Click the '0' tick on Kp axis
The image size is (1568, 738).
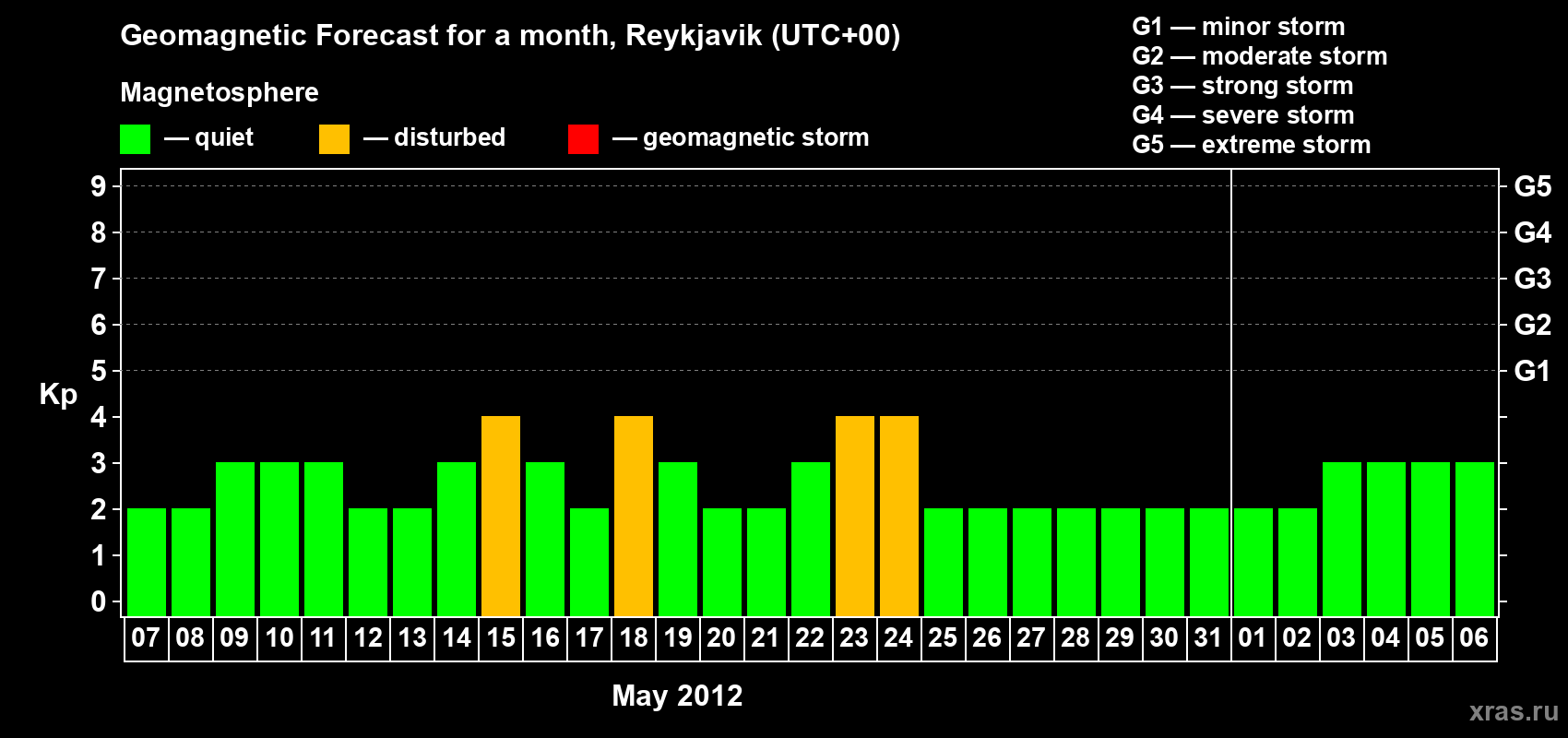click(99, 601)
